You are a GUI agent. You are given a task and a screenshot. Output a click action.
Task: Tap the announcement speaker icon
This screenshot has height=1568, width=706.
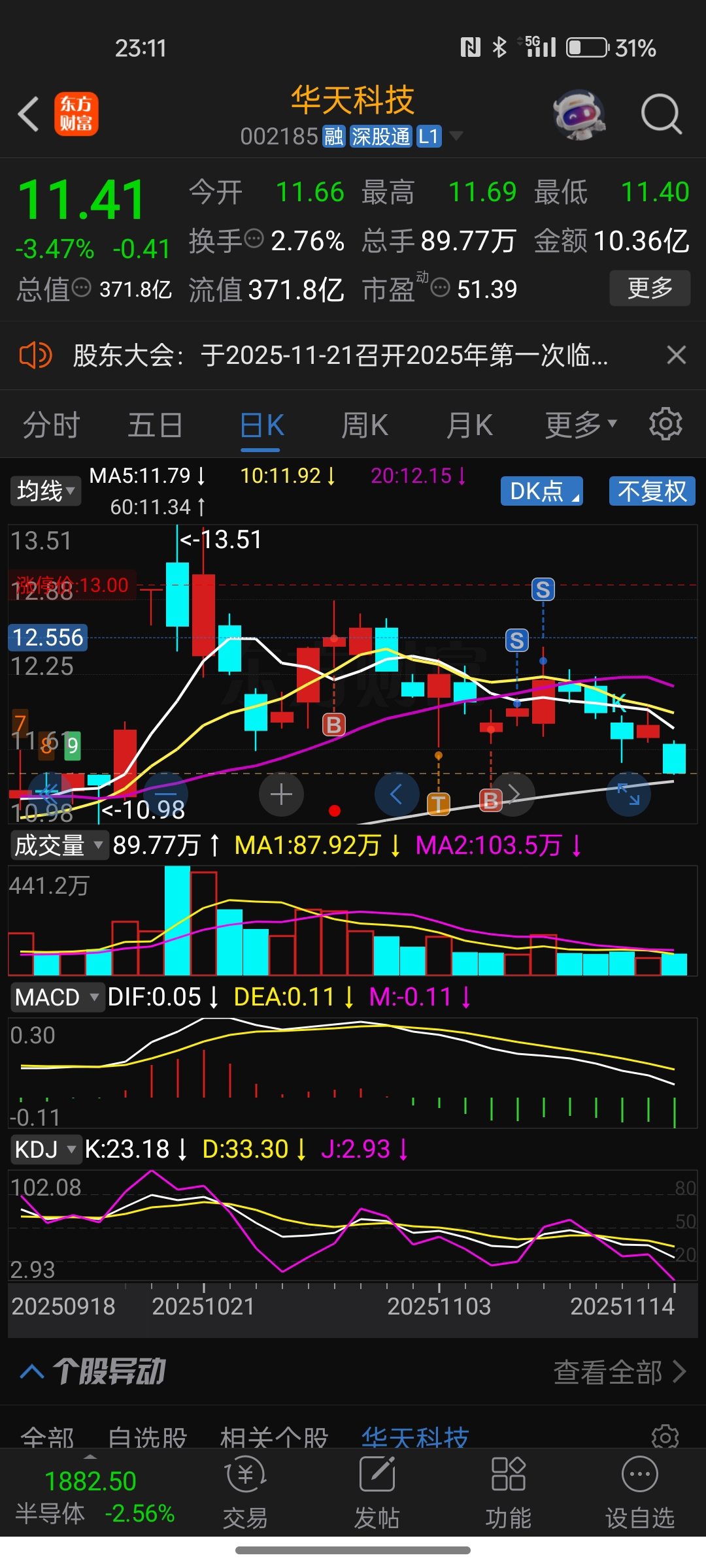click(x=35, y=355)
